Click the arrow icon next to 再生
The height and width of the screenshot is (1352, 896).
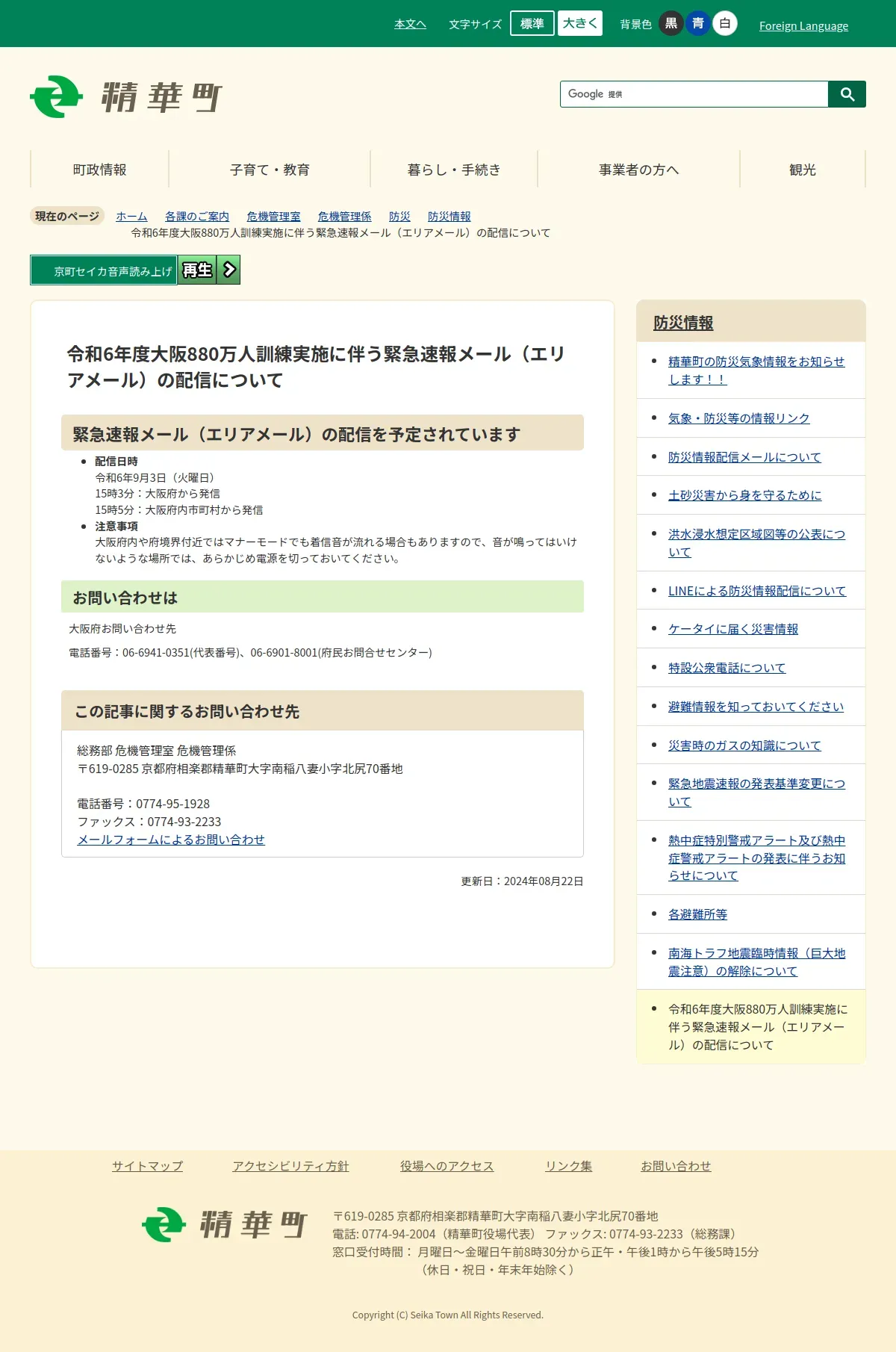coord(229,270)
